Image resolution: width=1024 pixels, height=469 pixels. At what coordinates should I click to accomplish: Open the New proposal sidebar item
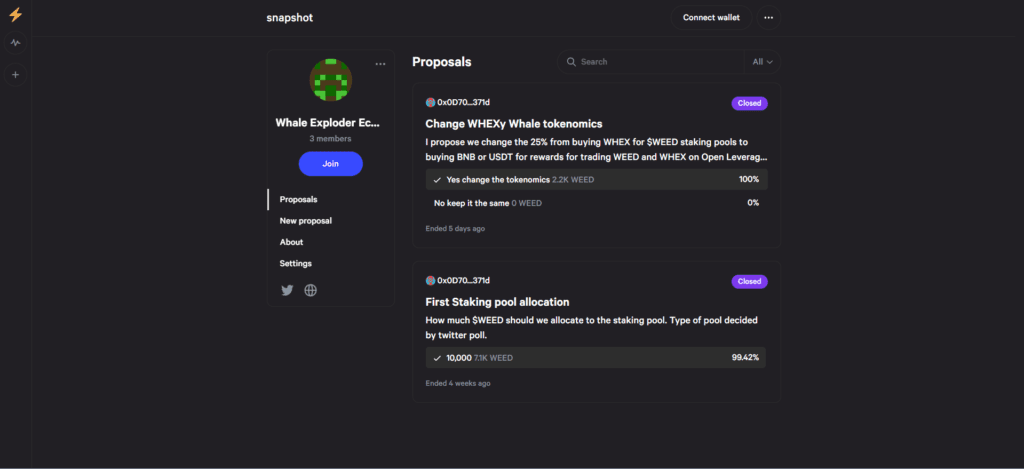[x=306, y=221]
